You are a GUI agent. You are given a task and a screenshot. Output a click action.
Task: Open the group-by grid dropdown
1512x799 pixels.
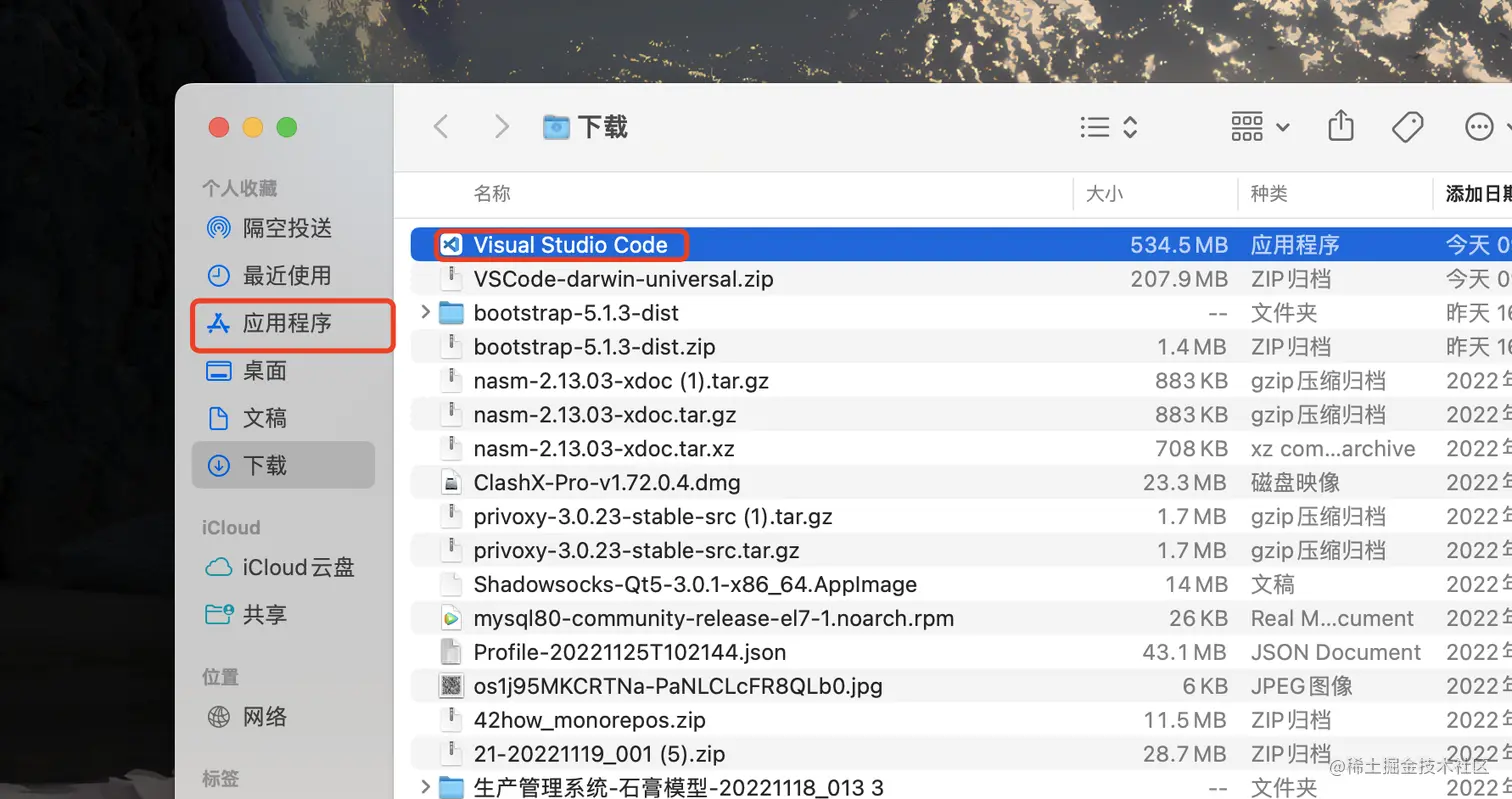(x=1260, y=127)
